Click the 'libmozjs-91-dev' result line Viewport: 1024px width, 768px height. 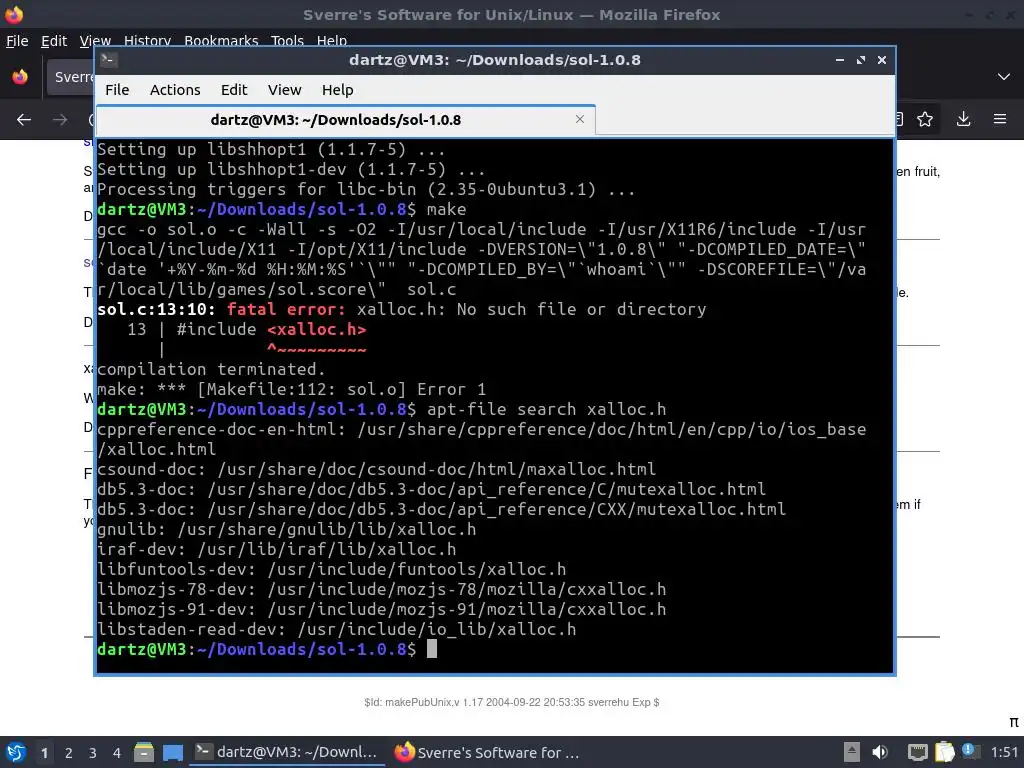pos(382,609)
